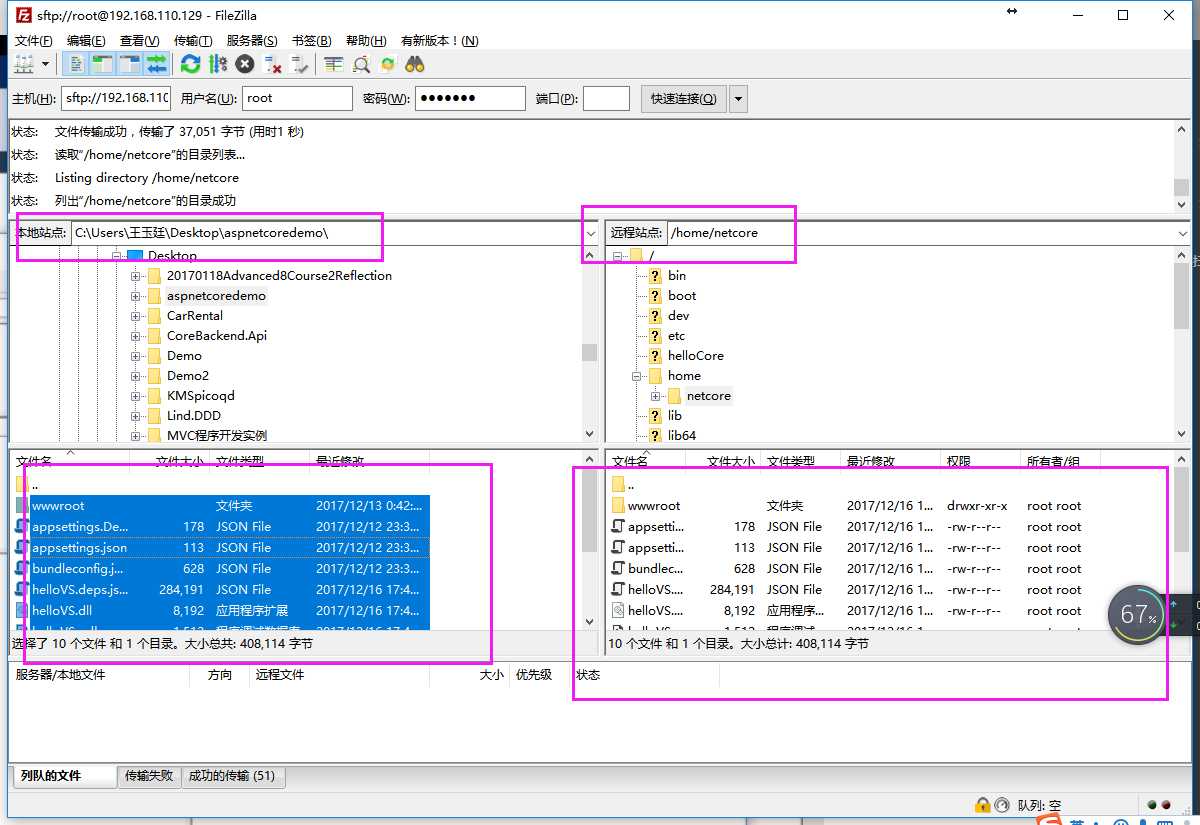The width and height of the screenshot is (1200, 825).
Task: Toggle the transfer queue display
Action: pyautogui.click(x=157, y=64)
